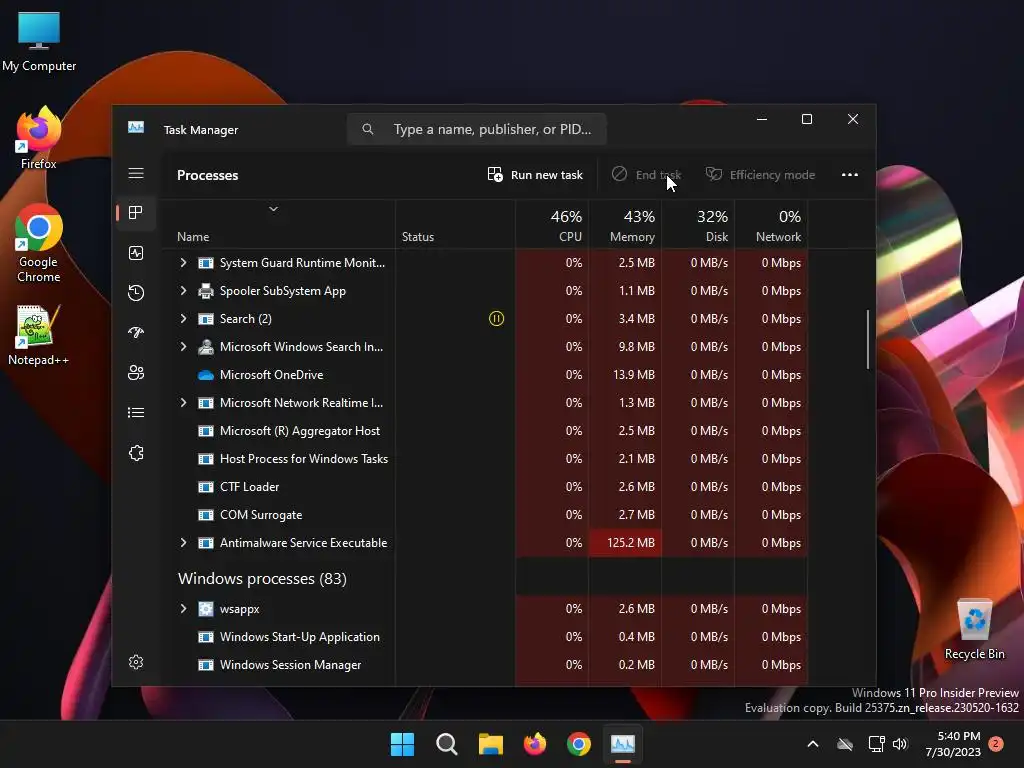Open the App history page icon

(x=136, y=293)
